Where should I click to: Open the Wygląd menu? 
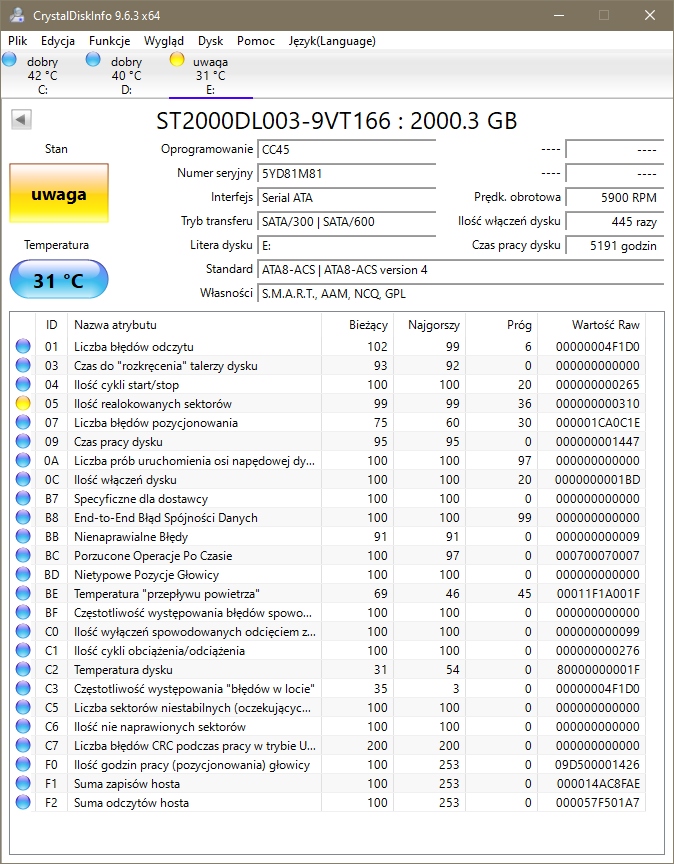(x=163, y=41)
